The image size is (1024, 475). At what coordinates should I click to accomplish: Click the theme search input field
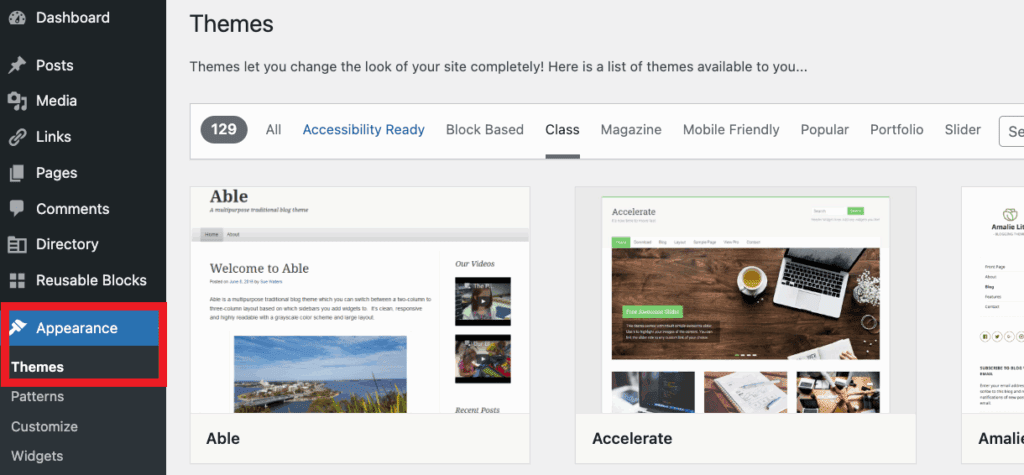coord(1010,130)
